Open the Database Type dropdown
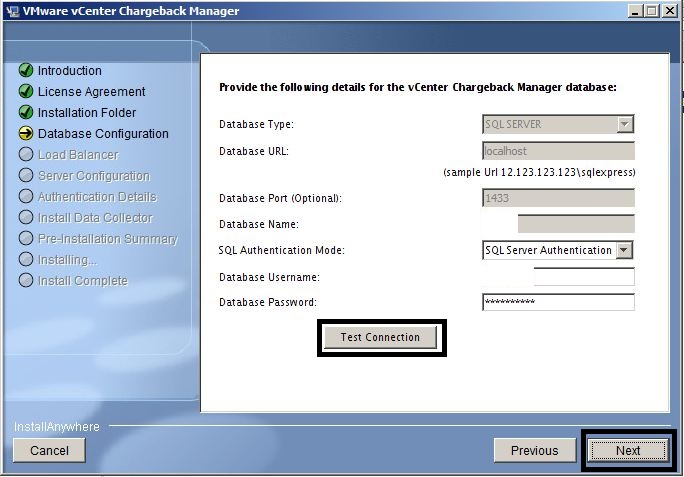Screen dimensions: 684x477 click(625, 125)
